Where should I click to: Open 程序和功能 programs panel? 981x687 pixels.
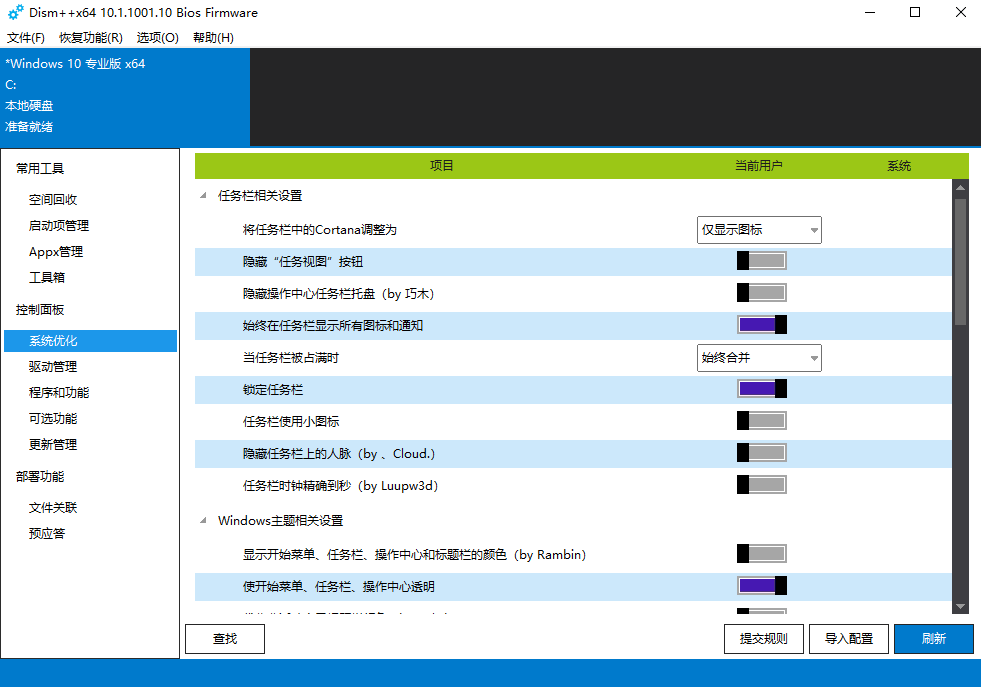[x=63, y=392]
